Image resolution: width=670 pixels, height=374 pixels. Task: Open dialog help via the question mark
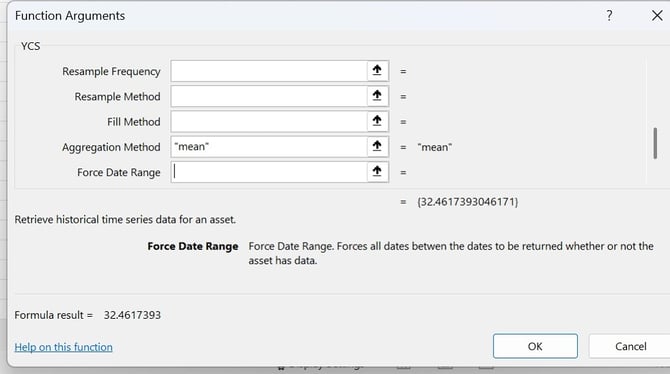pos(609,16)
